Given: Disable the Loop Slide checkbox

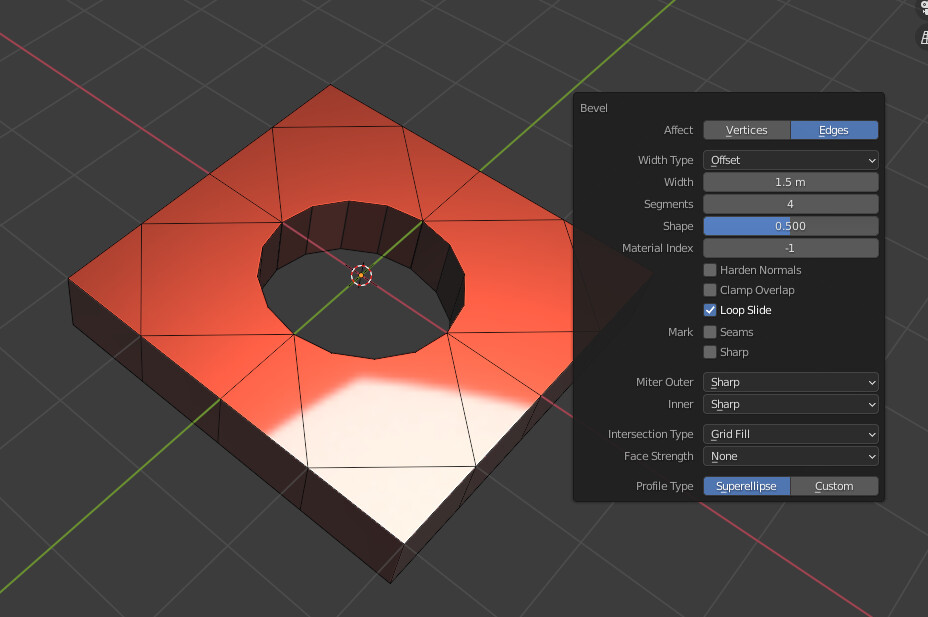Looking at the screenshot, I should [710, 310].
